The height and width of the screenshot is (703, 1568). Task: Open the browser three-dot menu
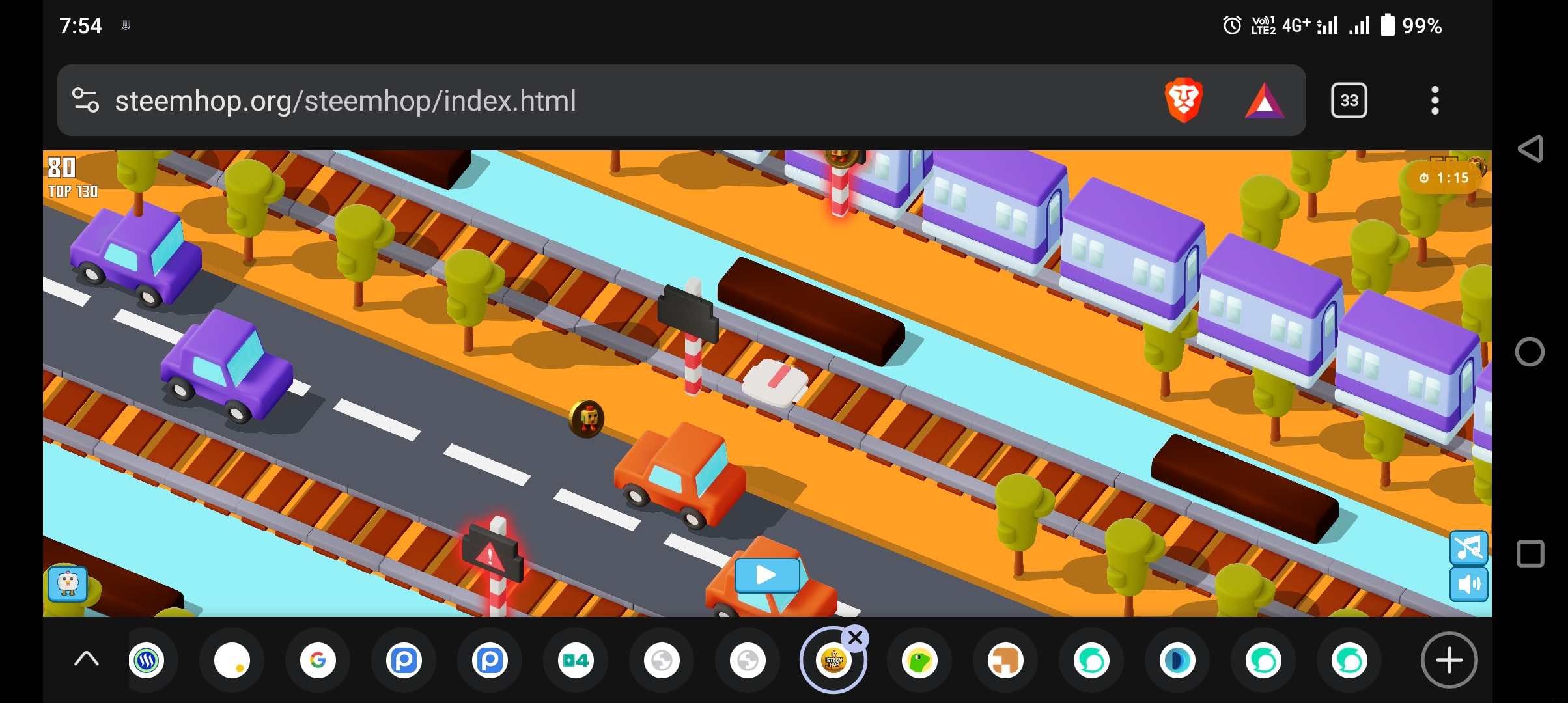coord(1435,100)
